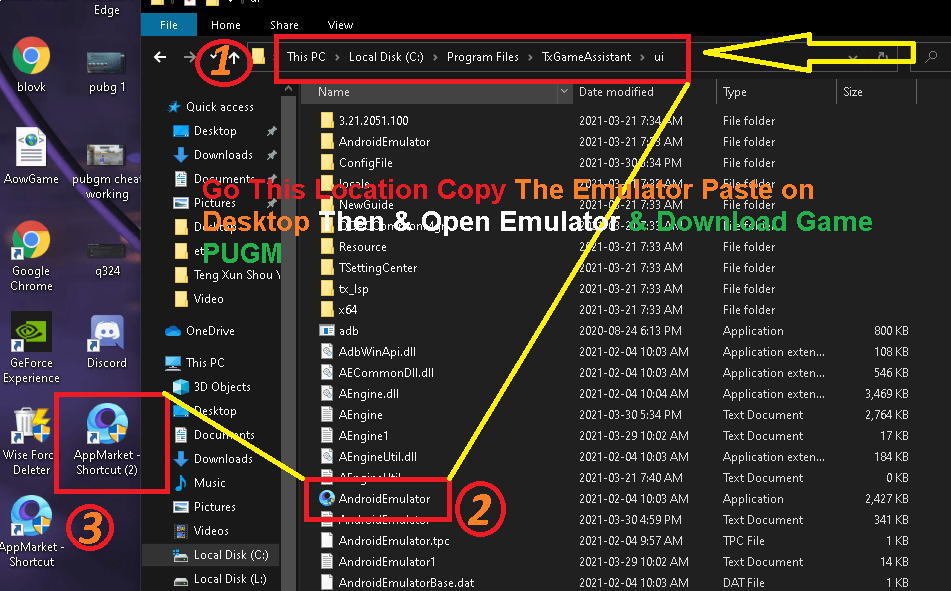Click Local Disk (C:) in the address bar

click(386, 57)
